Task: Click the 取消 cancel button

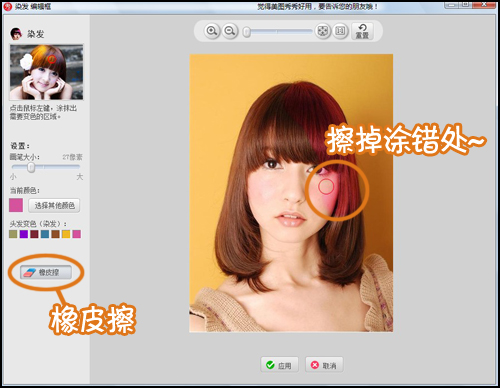Action: [x=324, y=365]
